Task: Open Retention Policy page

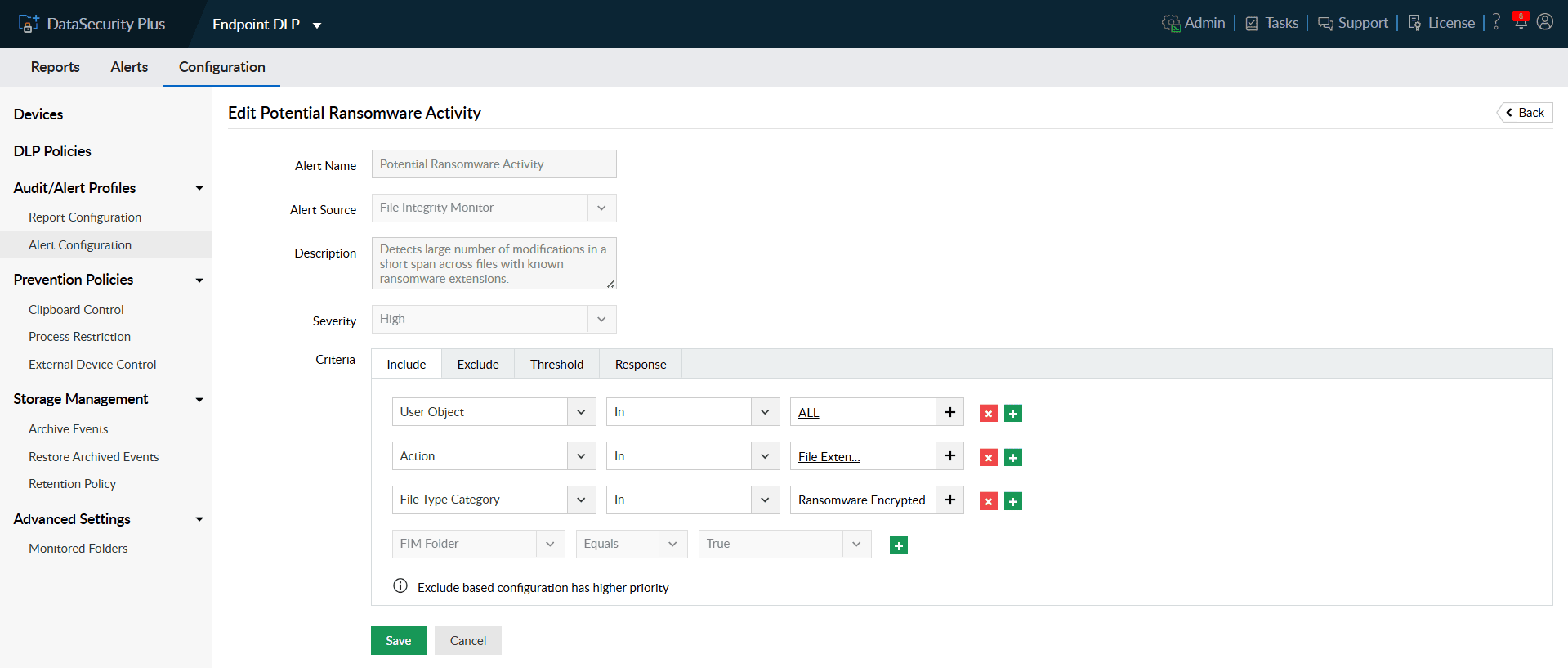Action: 72,484
